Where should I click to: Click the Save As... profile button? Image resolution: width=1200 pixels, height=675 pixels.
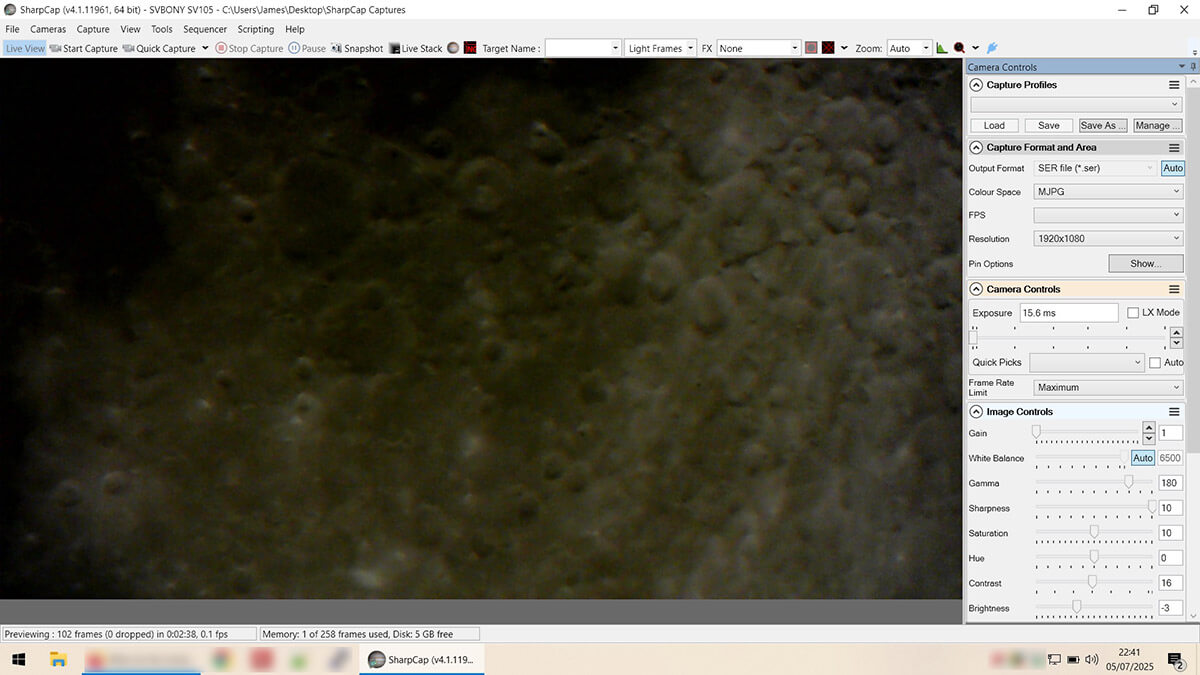[1103, 125]
